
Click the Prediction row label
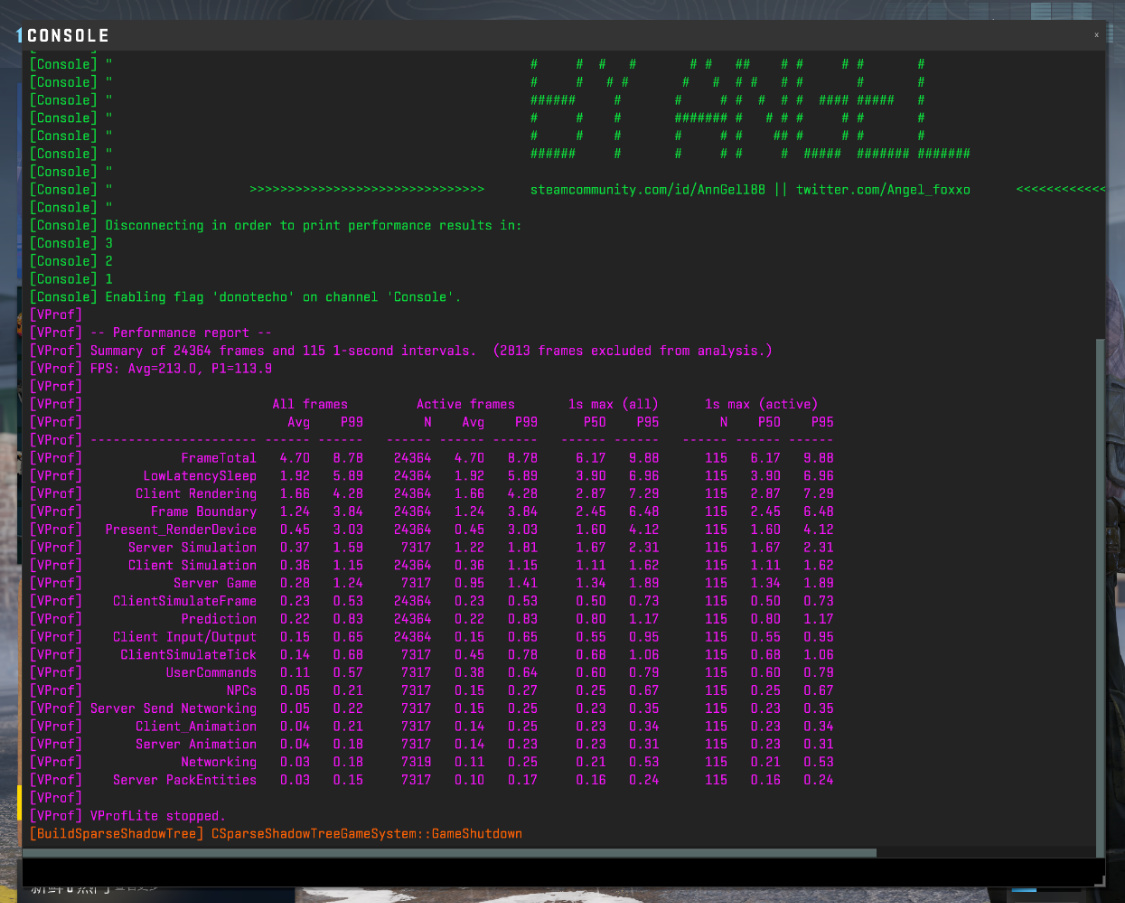pyautogui.click(x=218, y=619)
